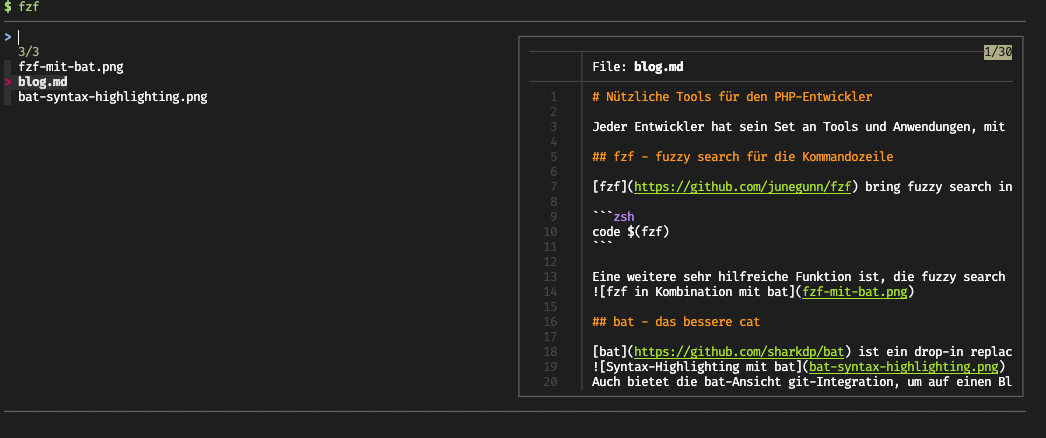Open the fzf-mit-bat.png link in preview
The width and height of the screenshot is (1046, 438).
[855, 291]
